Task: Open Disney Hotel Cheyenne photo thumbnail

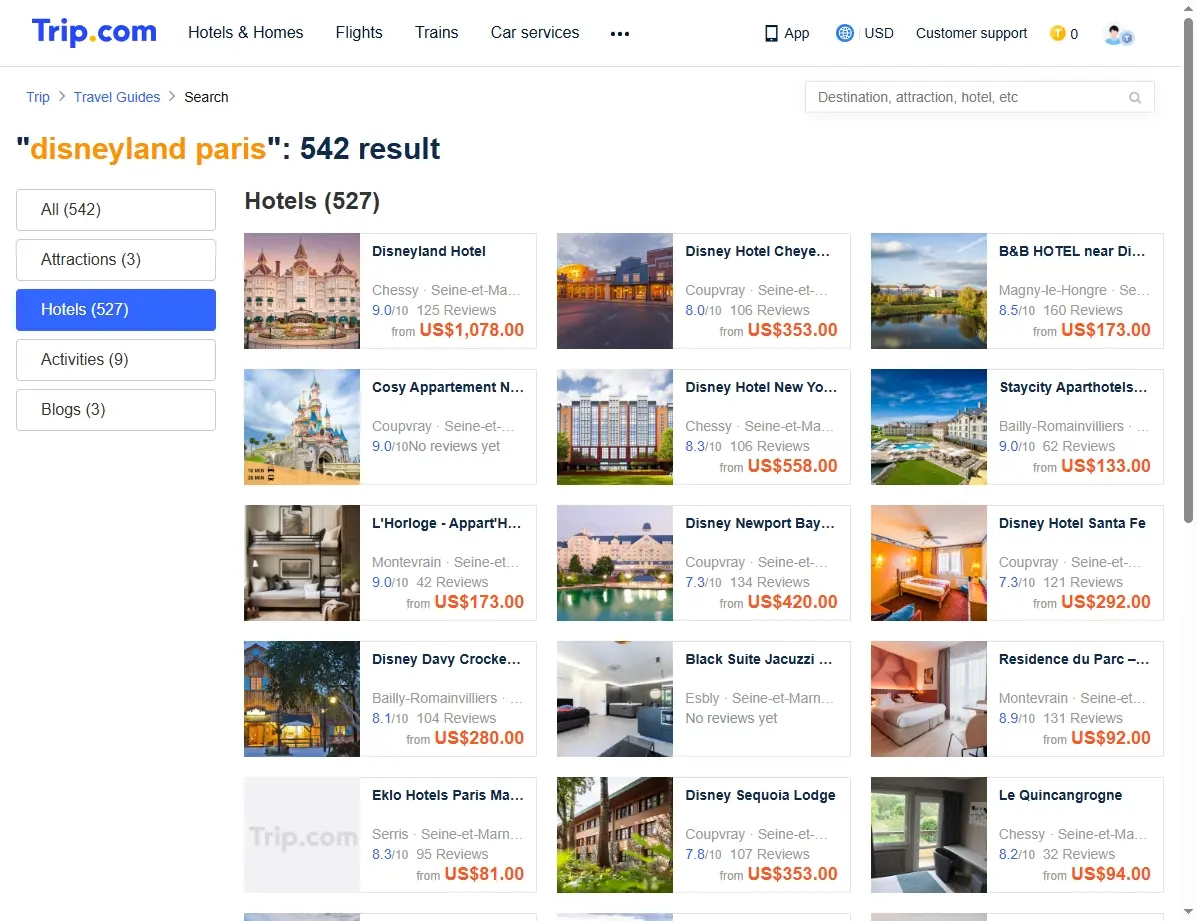Action: click(615, 291)
